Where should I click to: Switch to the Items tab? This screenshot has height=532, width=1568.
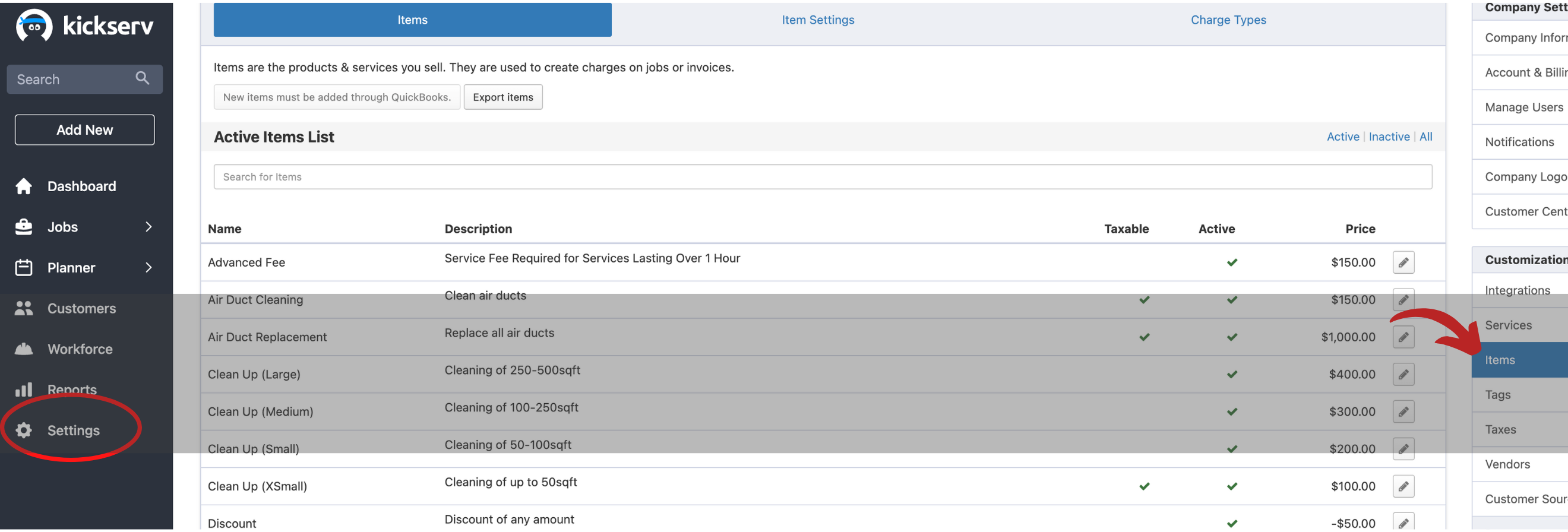pyautogui.click(x=412, y=20)
